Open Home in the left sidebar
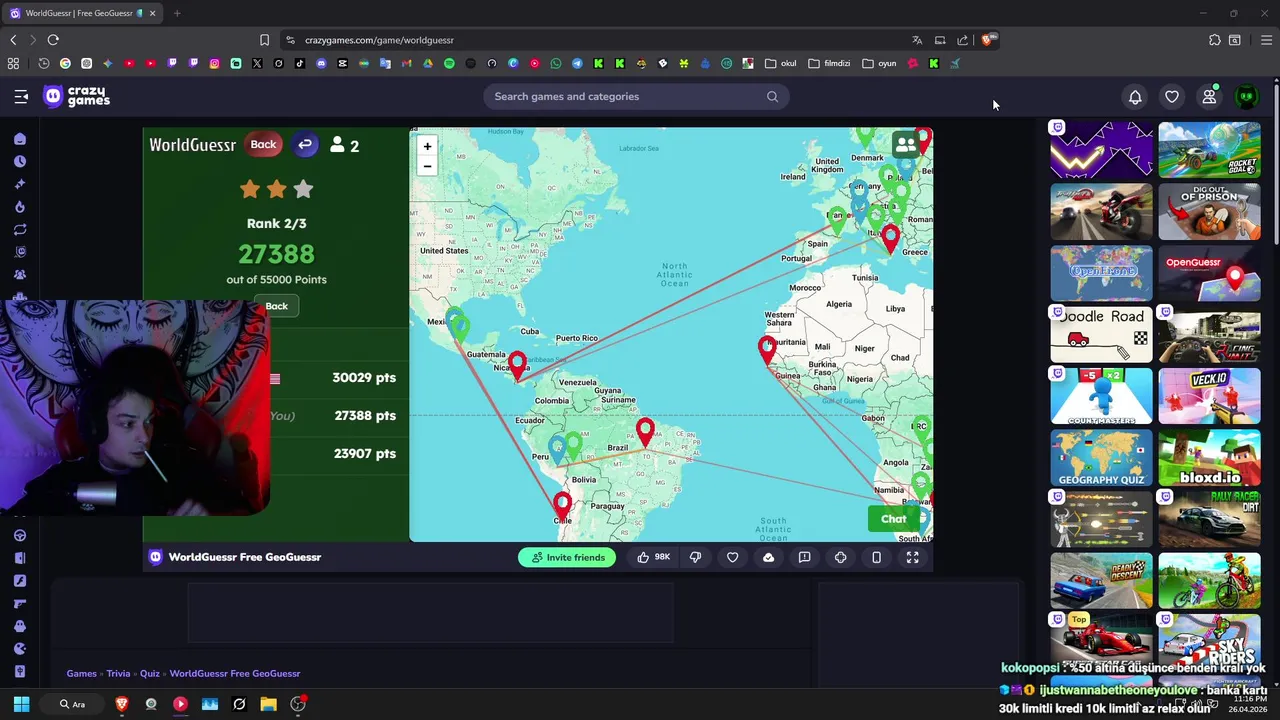This screenshot has width=1280, height=720. point(20,139)
